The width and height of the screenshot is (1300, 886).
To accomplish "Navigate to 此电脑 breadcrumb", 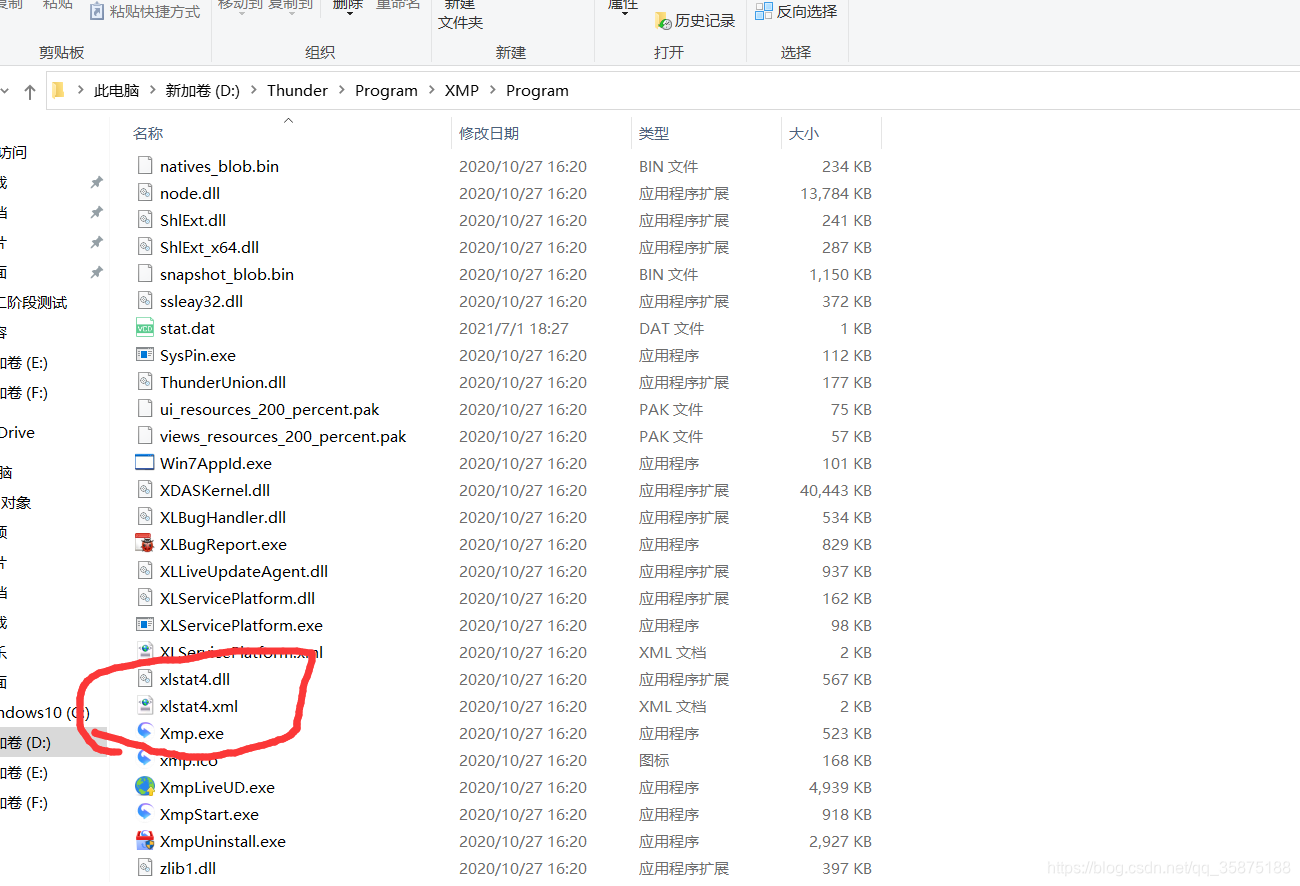I will coord(117,90).
